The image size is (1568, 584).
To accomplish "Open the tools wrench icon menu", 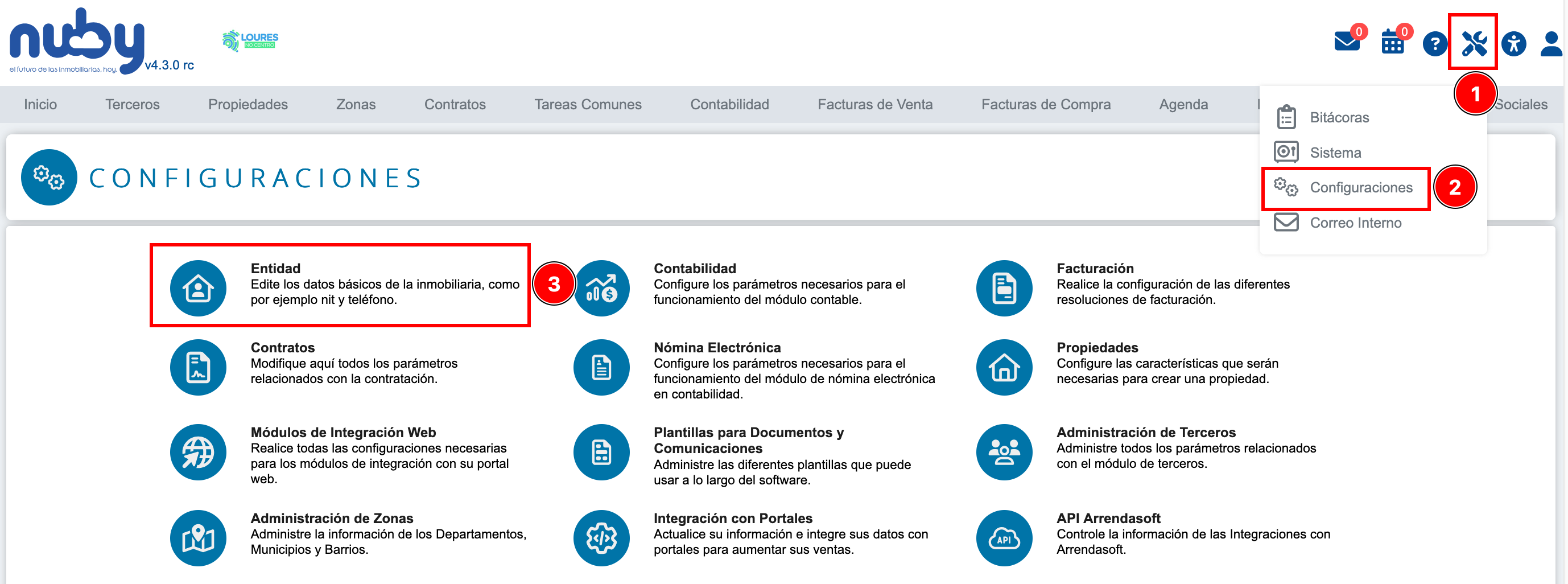I will [1474, 43].
